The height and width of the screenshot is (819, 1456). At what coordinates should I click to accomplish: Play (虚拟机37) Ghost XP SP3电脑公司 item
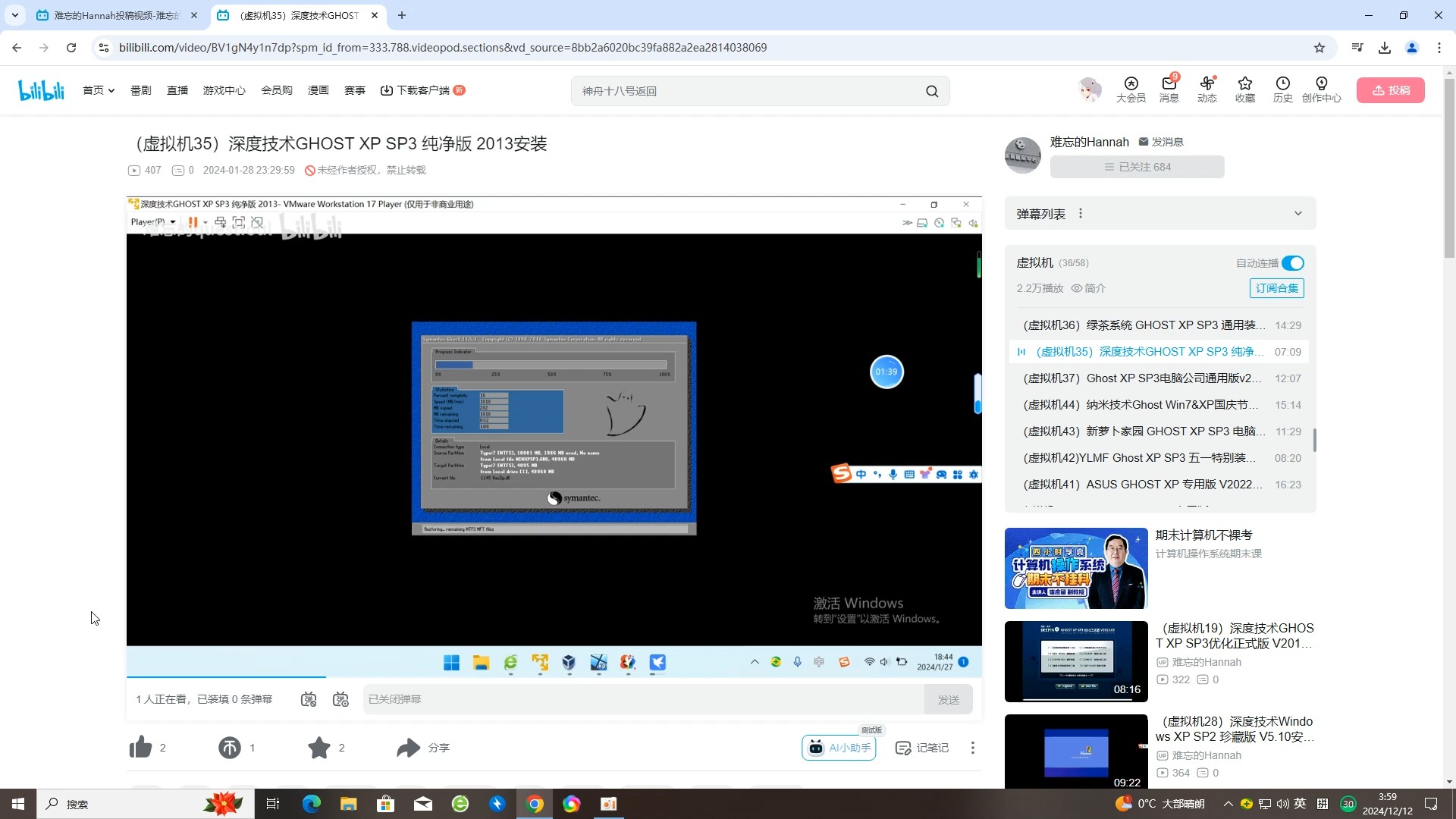[1160, 378]
